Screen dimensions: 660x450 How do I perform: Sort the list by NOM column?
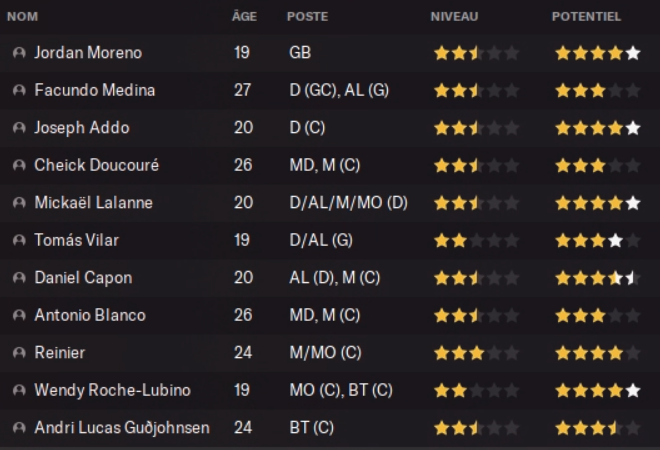22,17
